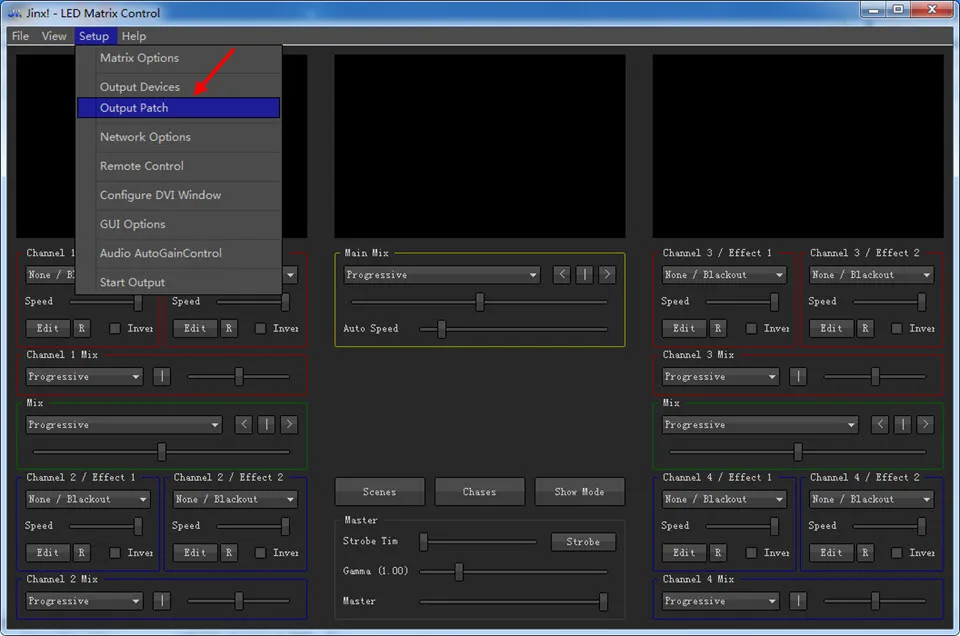Open the right Mix Progressive dropdown
Image resolution: width=960 pixels, height=636 pixels.
760,424
